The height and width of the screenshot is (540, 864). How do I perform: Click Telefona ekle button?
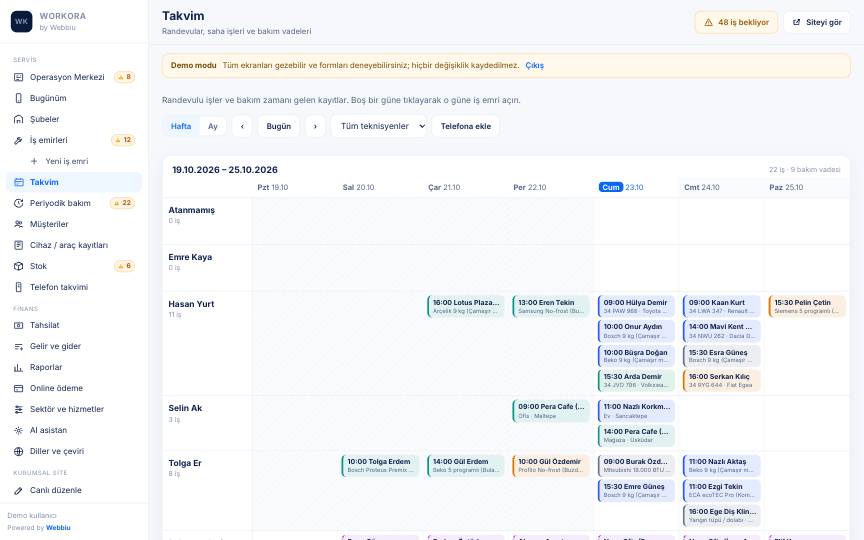coord(466,126)
